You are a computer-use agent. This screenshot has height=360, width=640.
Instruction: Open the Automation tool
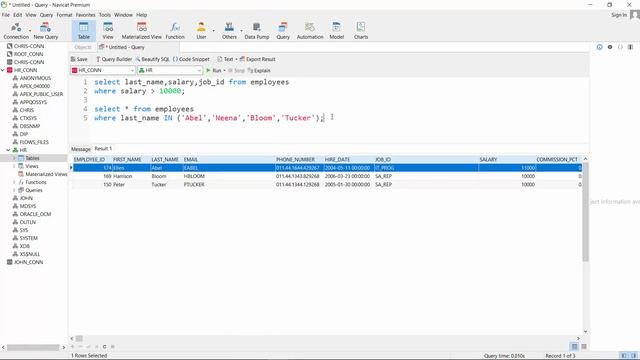(310, 31)
